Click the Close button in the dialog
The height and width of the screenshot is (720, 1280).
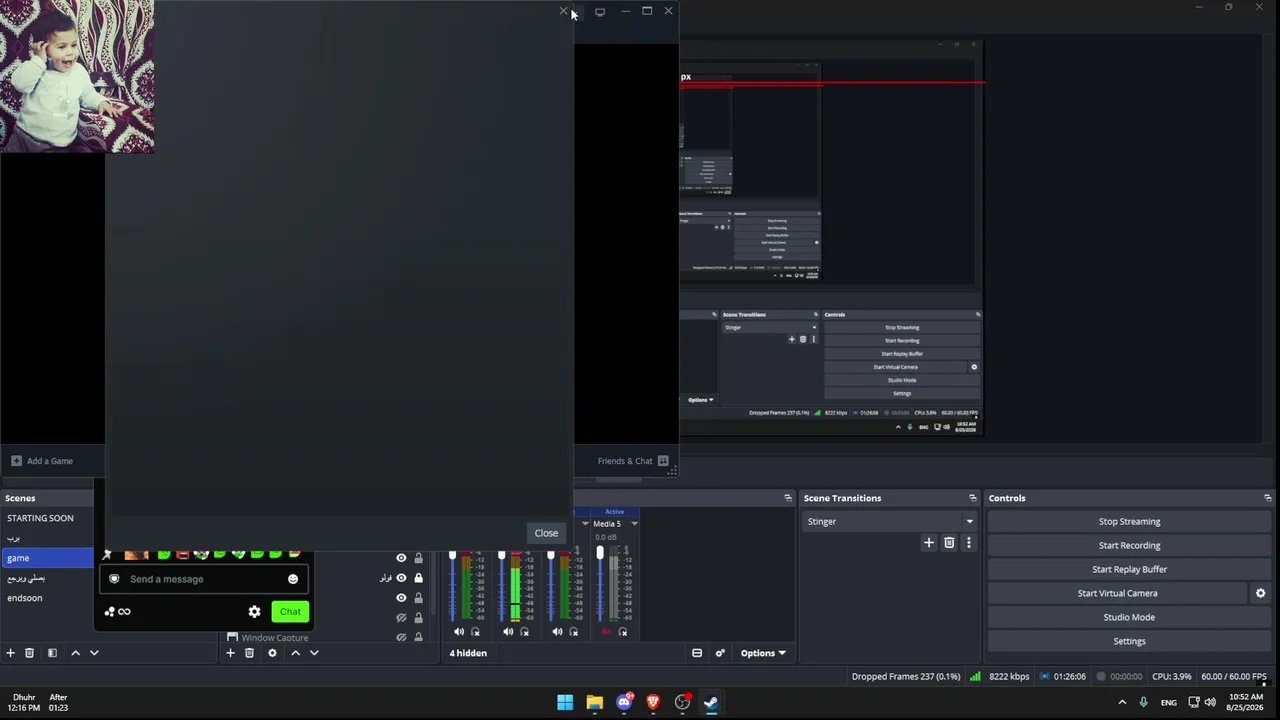point(546,533)
